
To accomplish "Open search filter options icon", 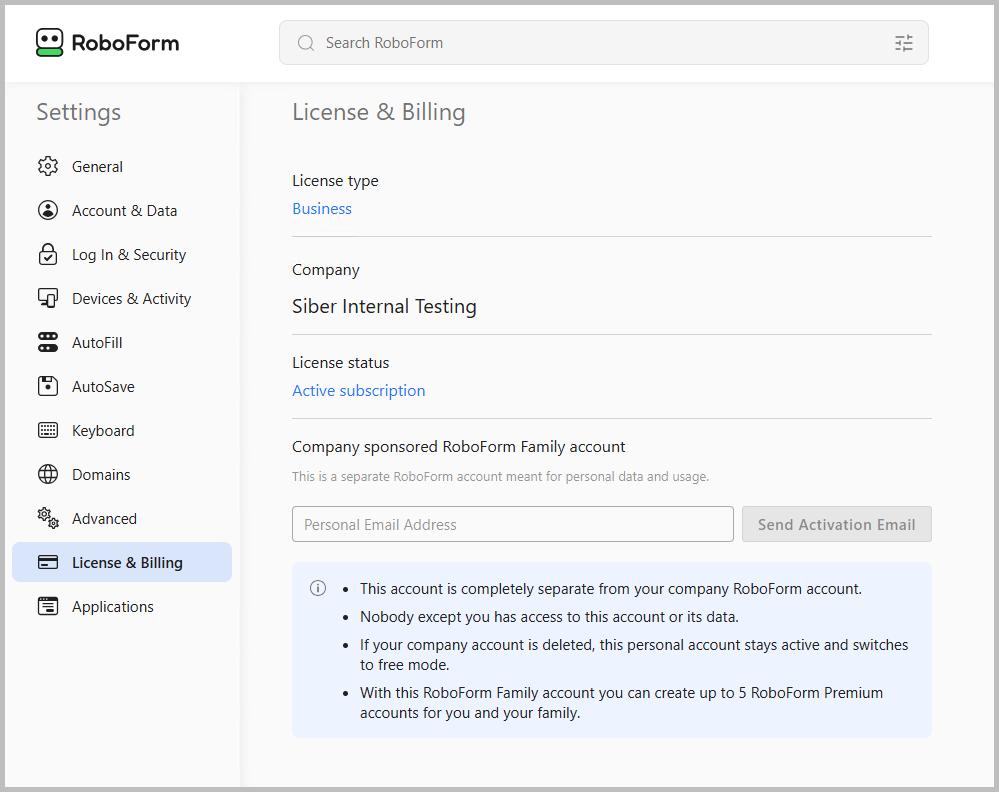I will click(x=903, y=43).
